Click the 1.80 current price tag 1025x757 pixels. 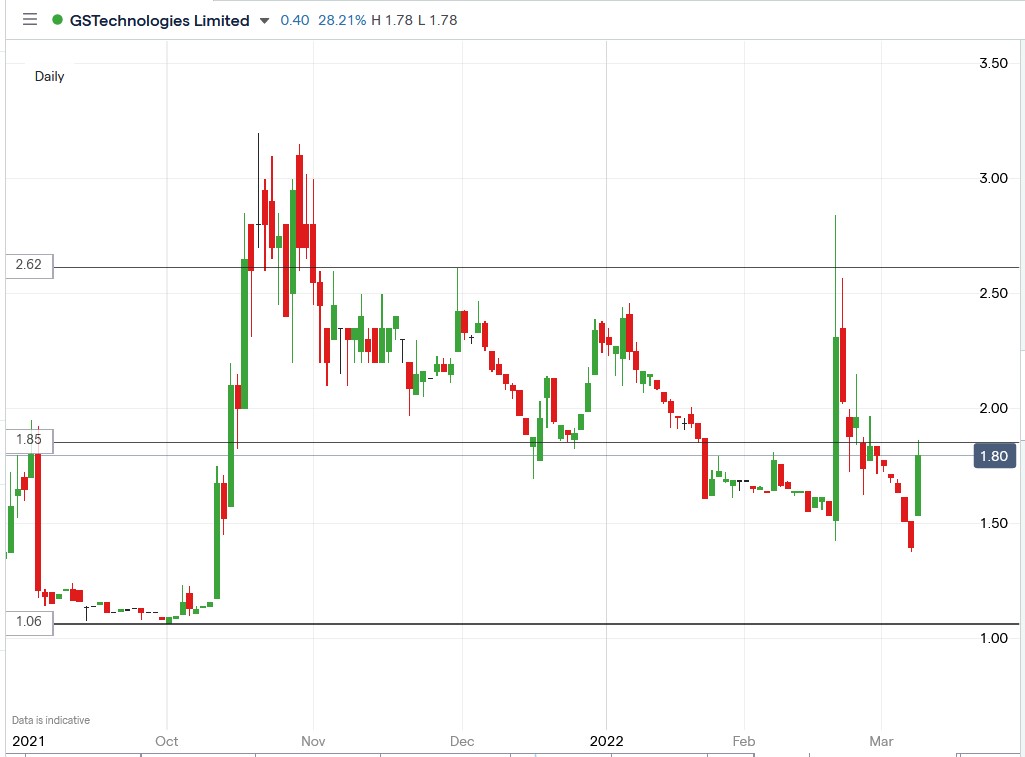click(995, 455)
